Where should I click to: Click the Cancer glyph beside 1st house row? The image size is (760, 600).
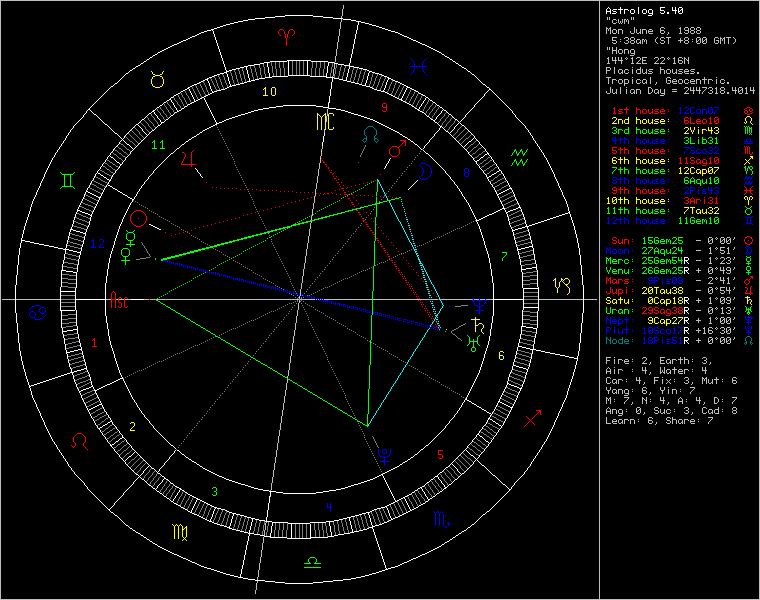click(748, 111)
